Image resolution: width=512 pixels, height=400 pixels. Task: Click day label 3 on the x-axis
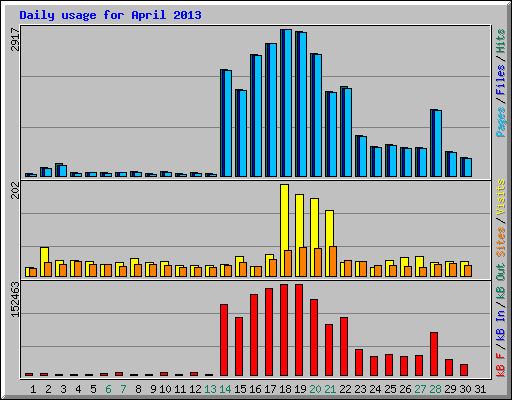63,389
